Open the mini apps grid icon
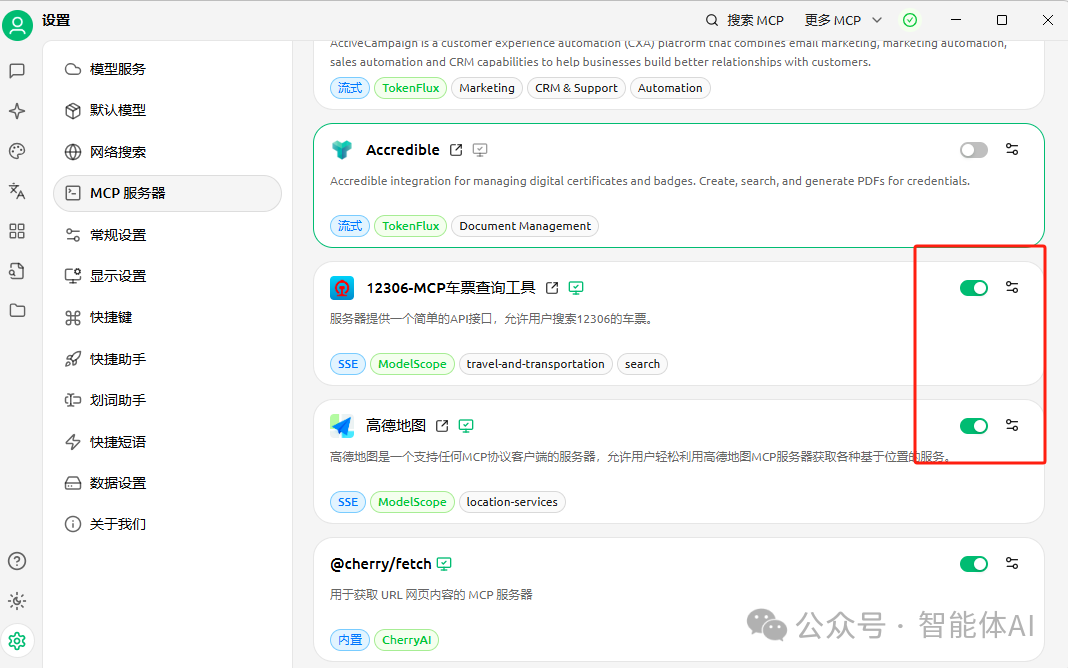 [x=17, y=232]
